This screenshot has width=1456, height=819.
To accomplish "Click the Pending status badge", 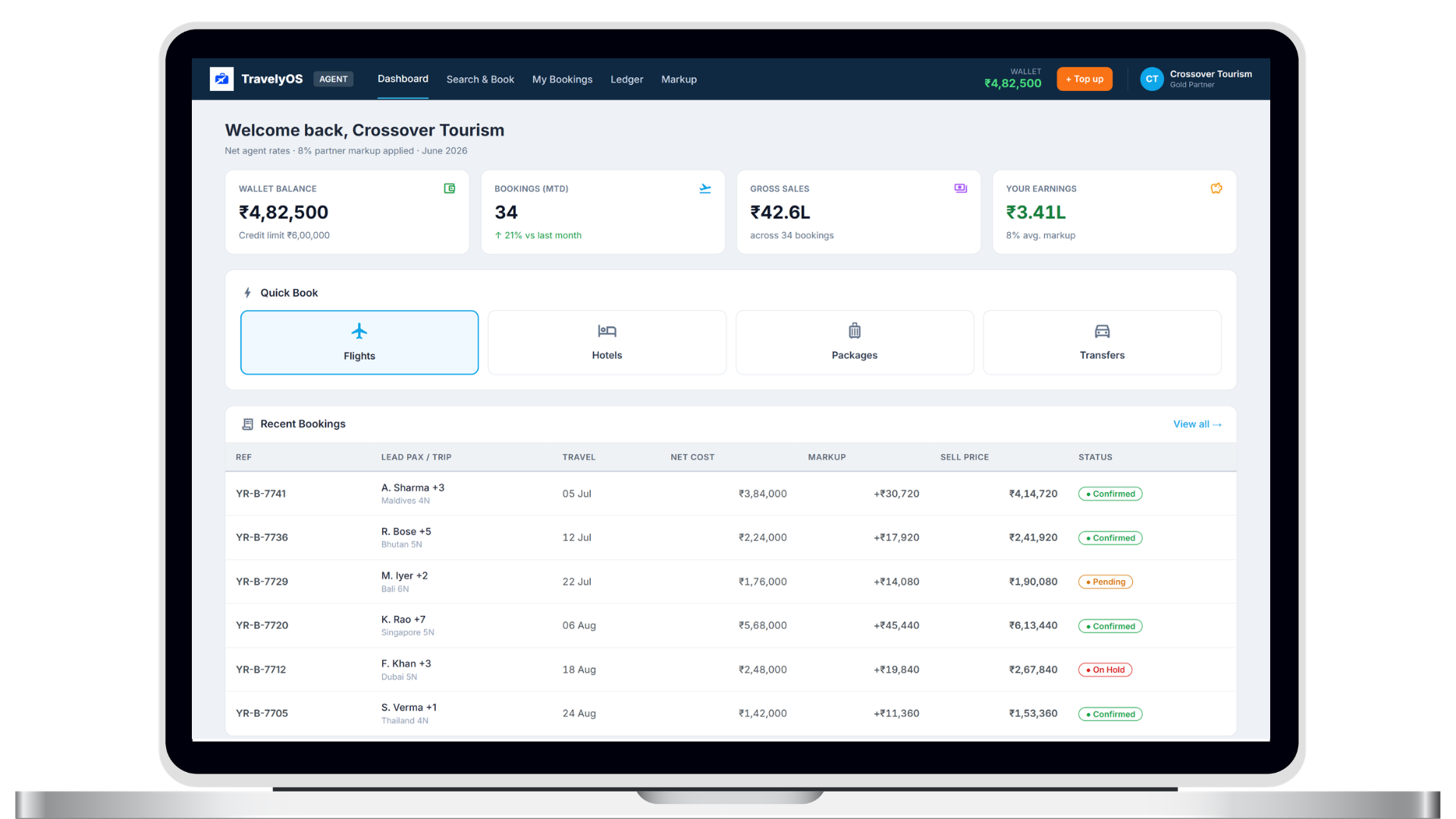I will [x=1106, y=582].
